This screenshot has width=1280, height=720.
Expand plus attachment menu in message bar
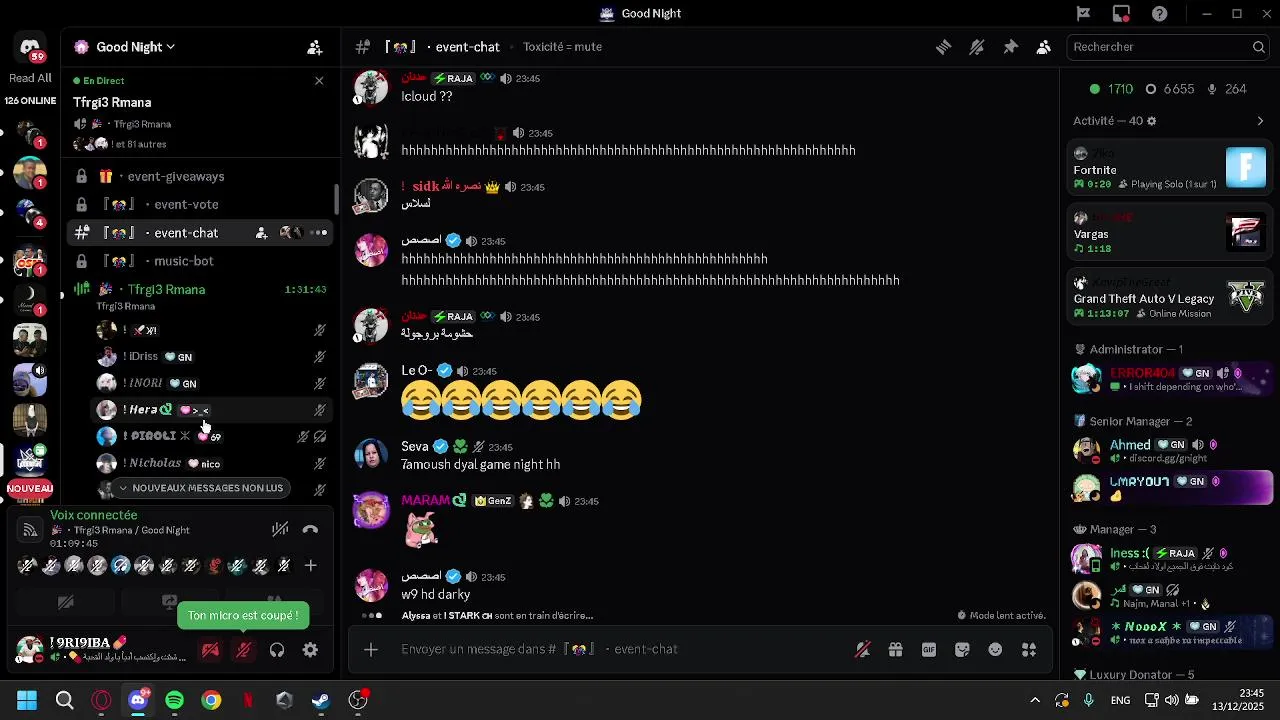coord(370,650)
